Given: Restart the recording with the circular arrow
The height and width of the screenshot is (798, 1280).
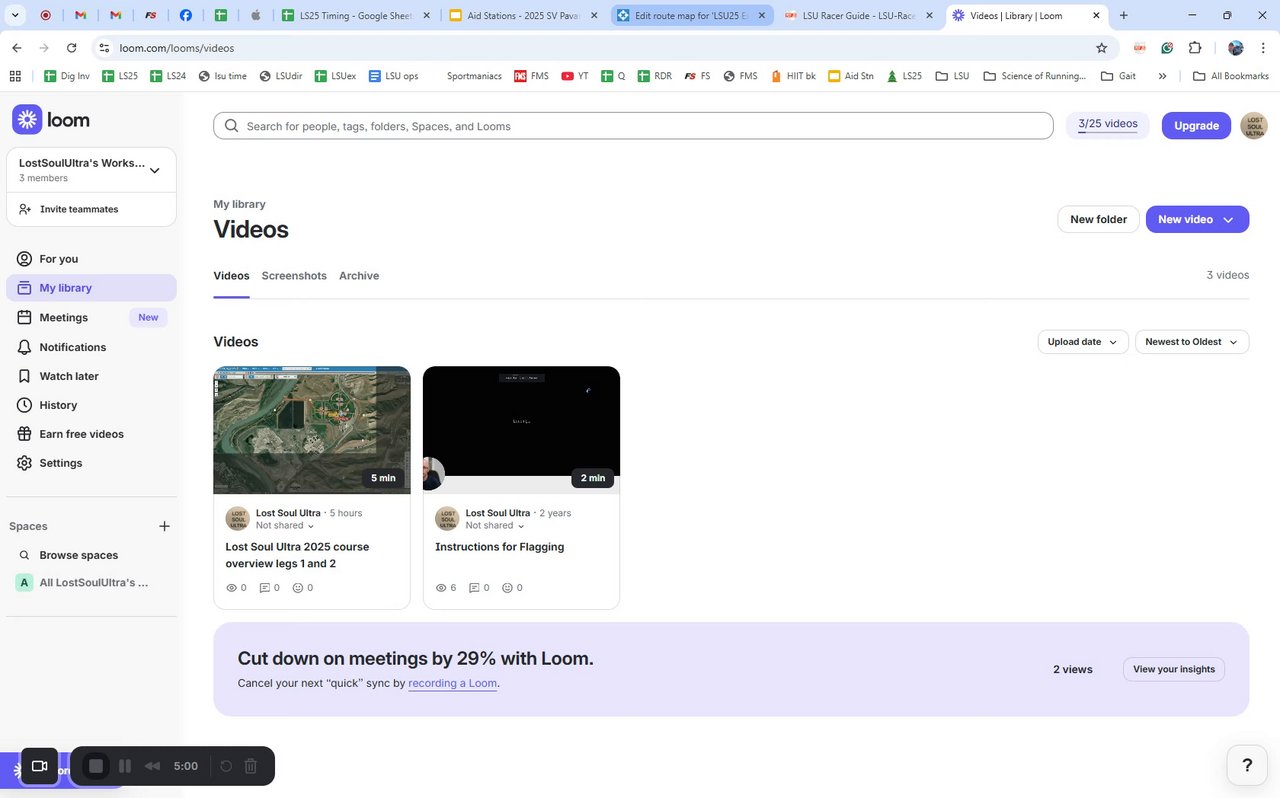Looking at the screenshot, I should tap(226, 766).
